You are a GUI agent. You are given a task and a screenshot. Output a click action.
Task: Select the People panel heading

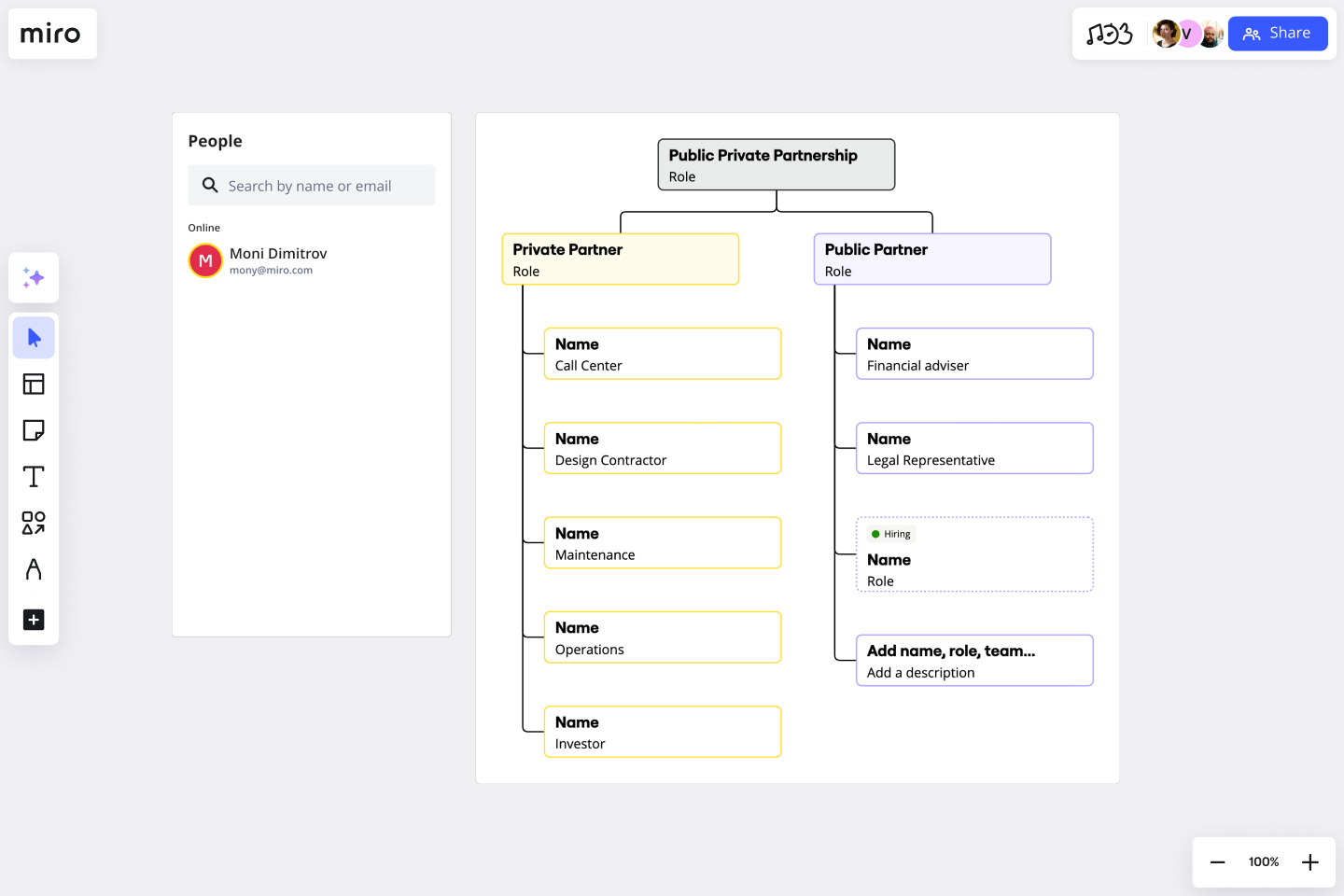pos(215,140)
